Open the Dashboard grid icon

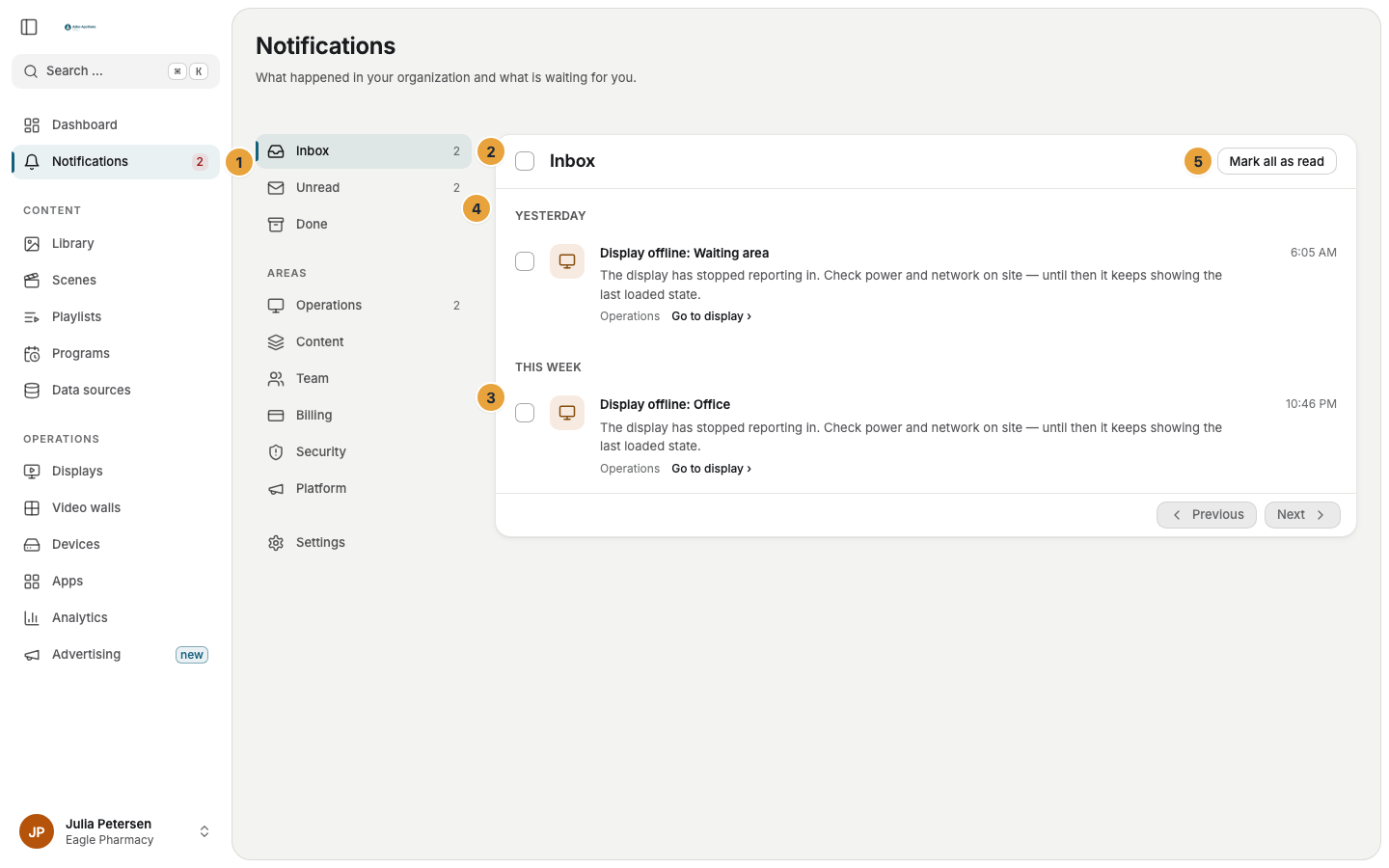click(32, 125)
